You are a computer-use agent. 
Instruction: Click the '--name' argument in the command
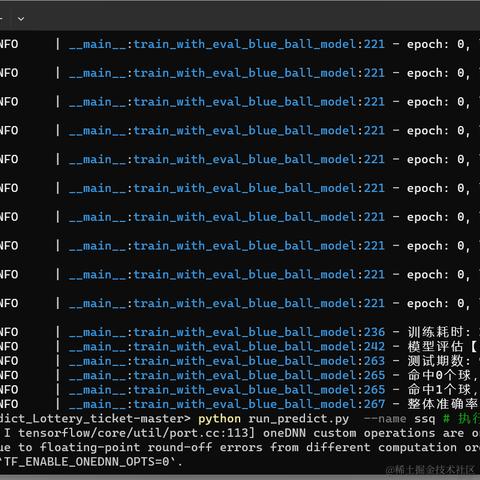pos(385,419)
